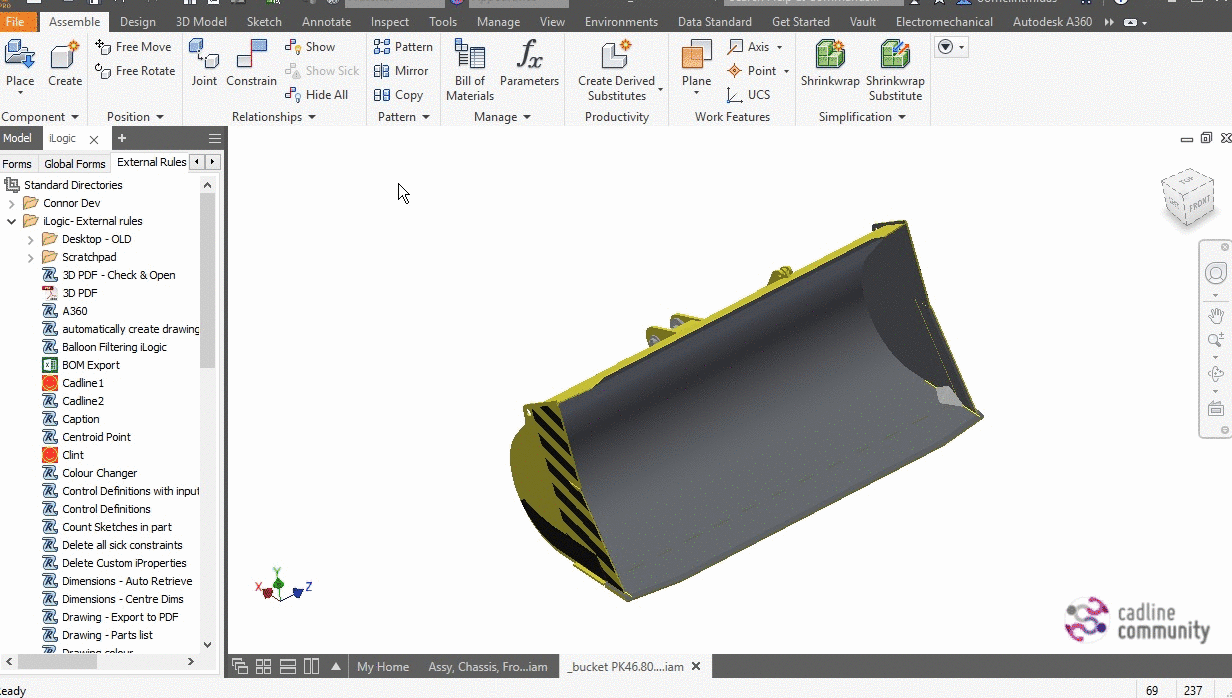The image size is (1232, 698).
Task: Switch to tiled window layout icon
Action: click(x=264, y=666)
